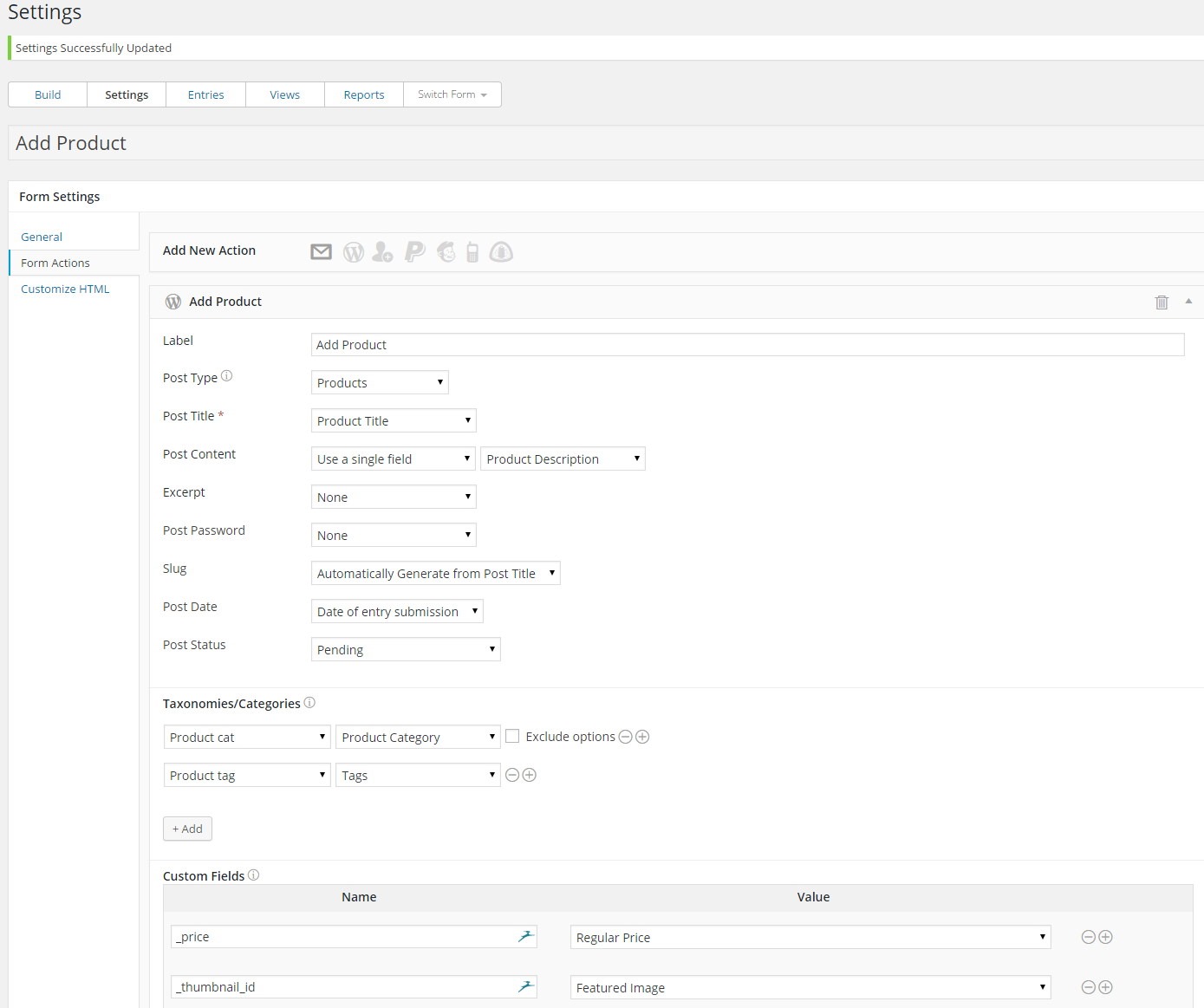This screenshot has height=1008, width=1204.
Task: Add a MailChimp action
Action: 446,252
